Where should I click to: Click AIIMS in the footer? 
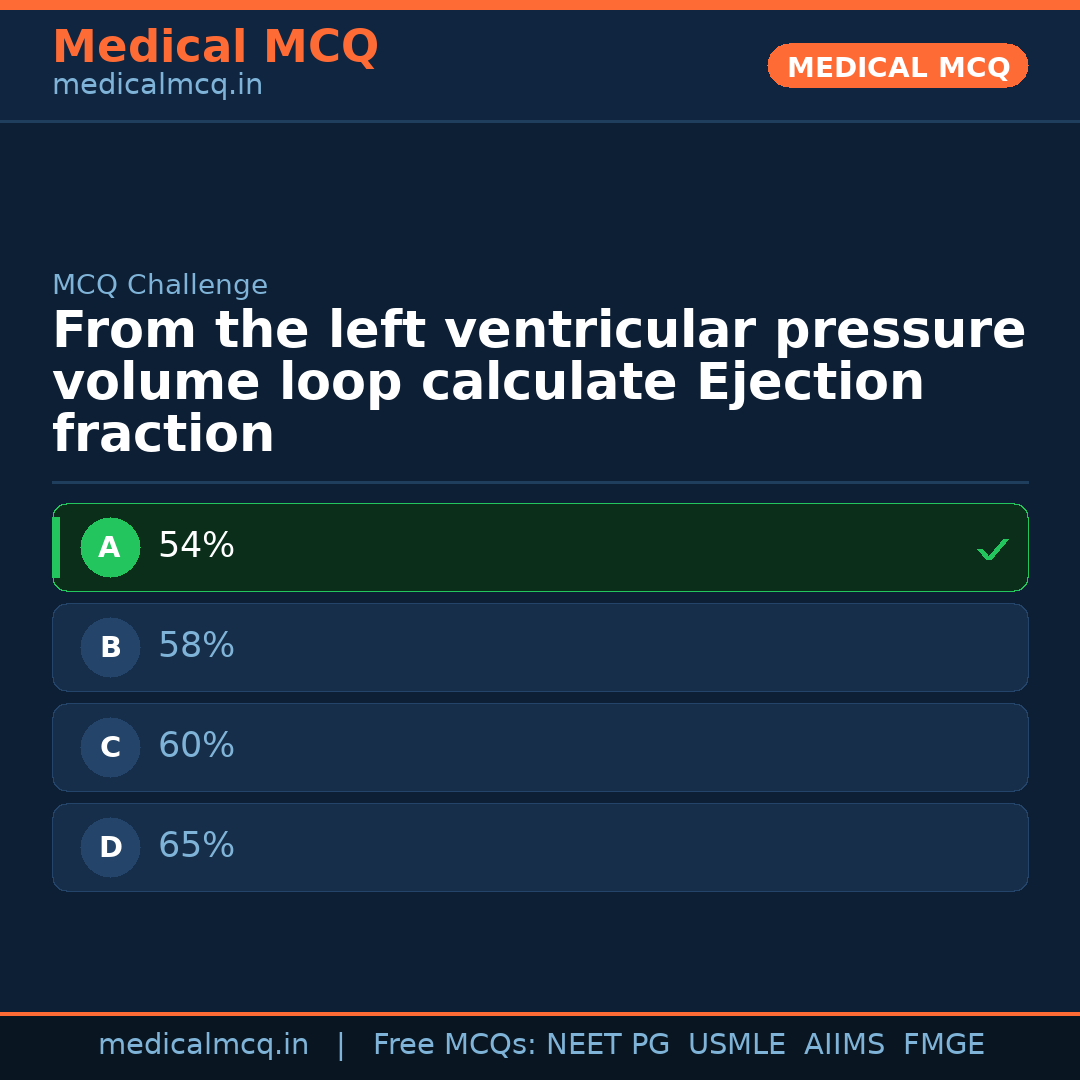click(844, 1045)
